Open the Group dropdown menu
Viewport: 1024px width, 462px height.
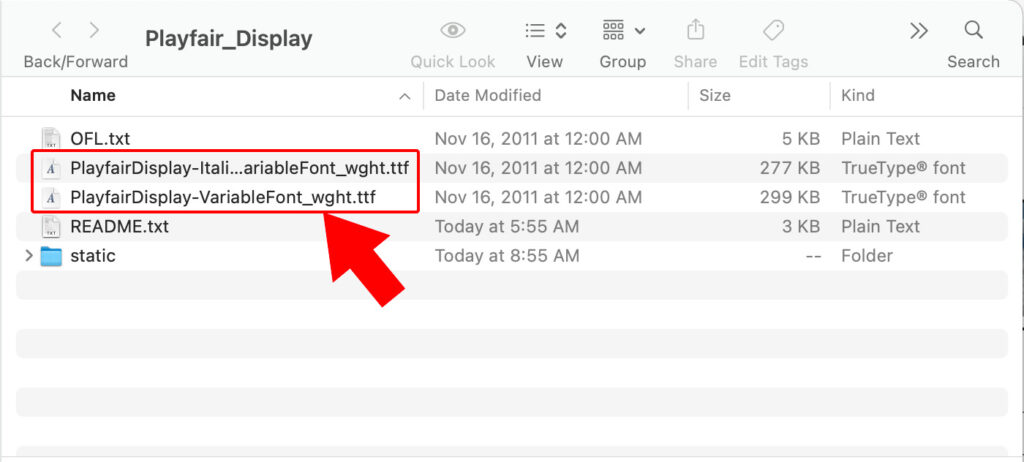(623, 31)
